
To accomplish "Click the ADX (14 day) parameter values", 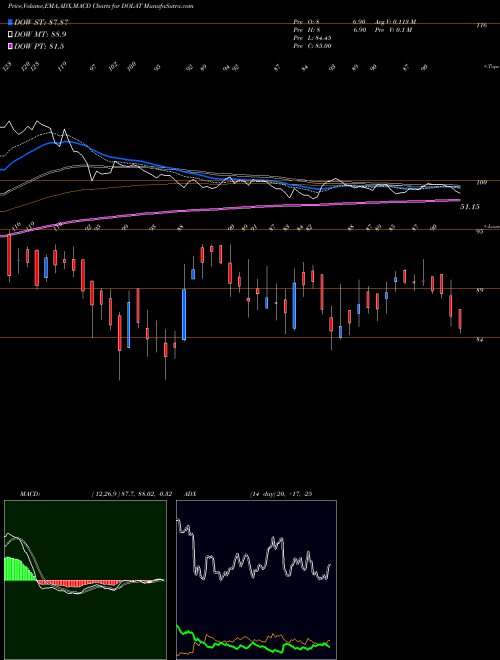I will (280, 494).
